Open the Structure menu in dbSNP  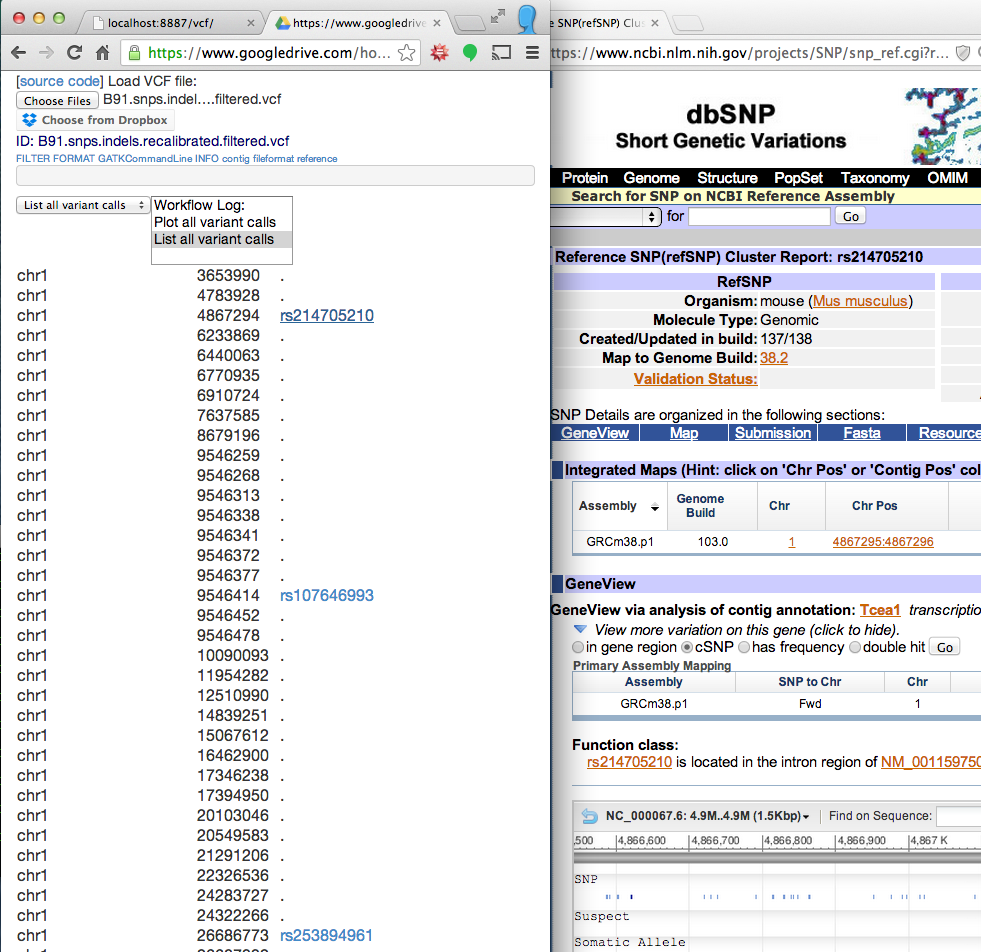(x=727, y=178)
